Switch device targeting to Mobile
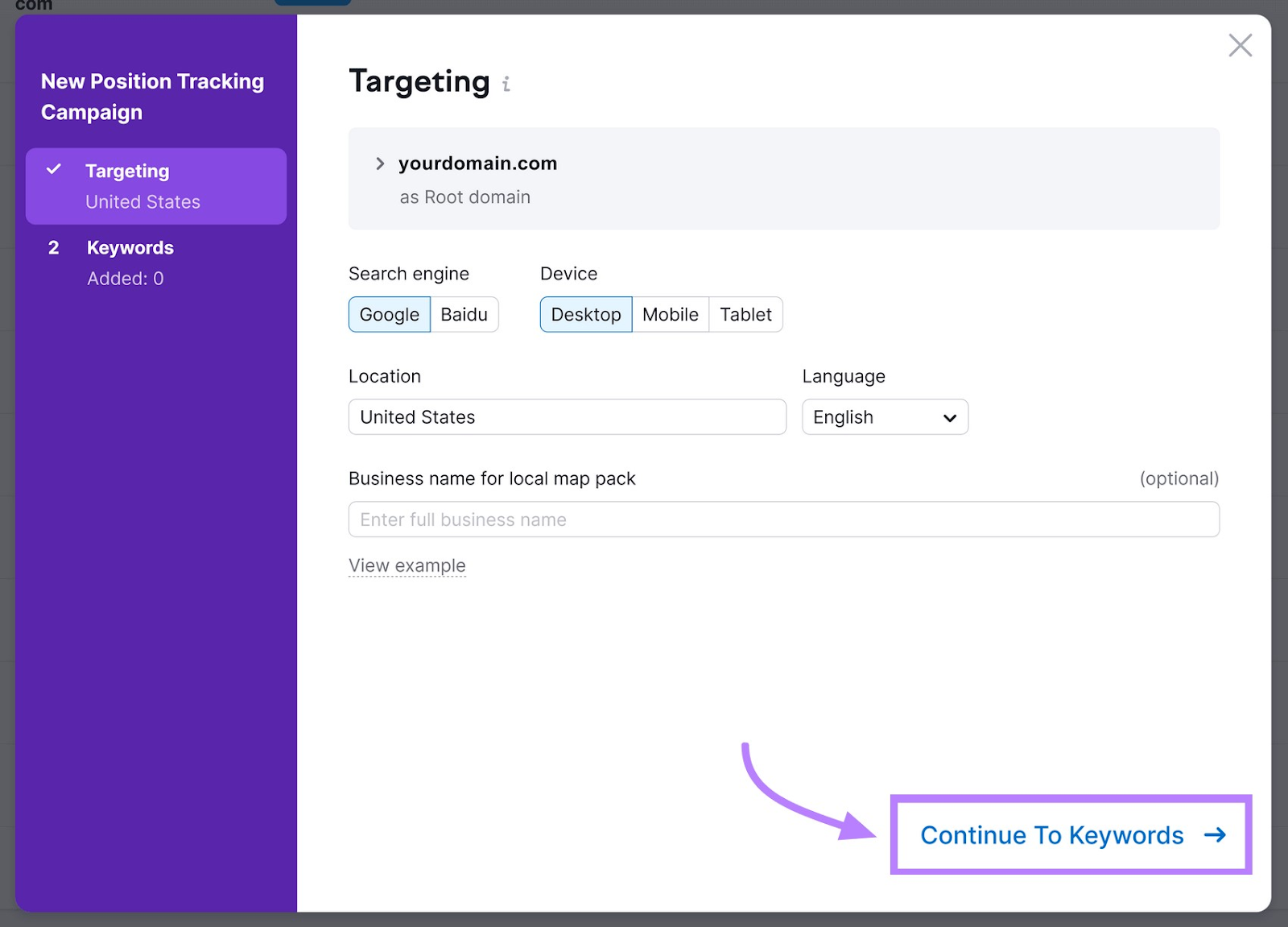Viewport: 1288px width, 927px height. point(670,314)
